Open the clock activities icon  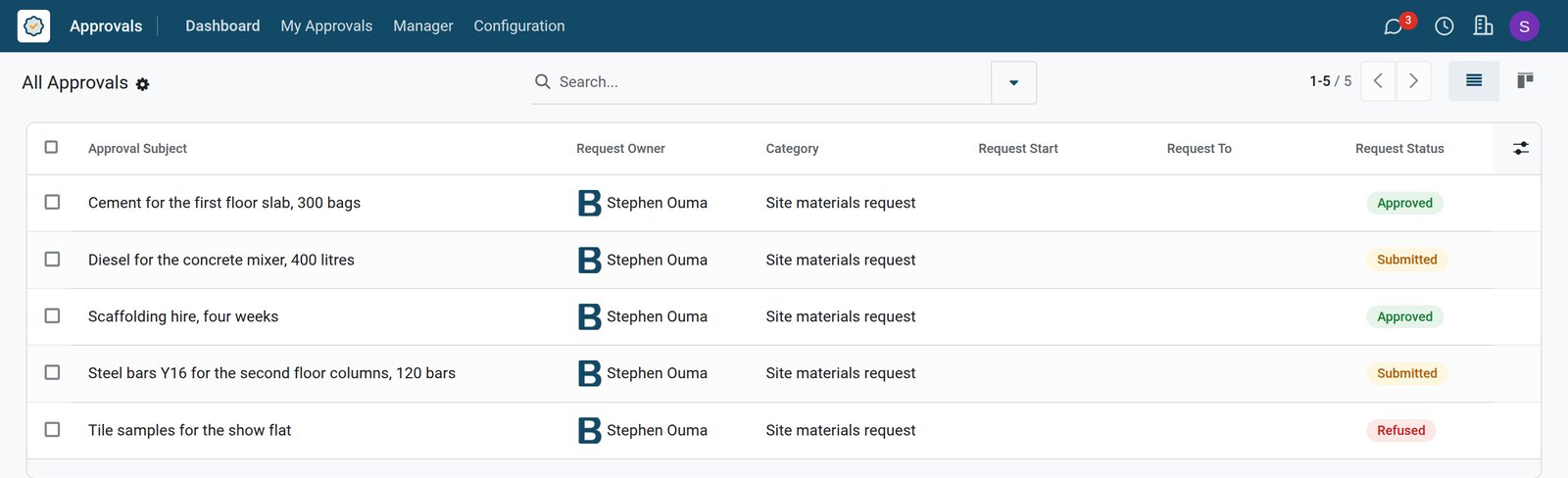pyautogui.click(x=1444, y=26)
